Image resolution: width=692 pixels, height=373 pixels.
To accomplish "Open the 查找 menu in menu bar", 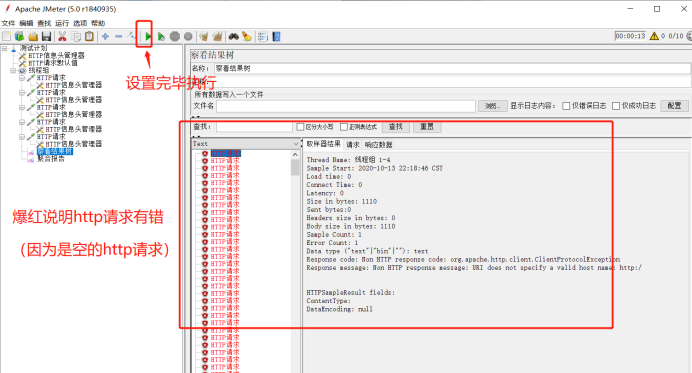I will [44, 23].
